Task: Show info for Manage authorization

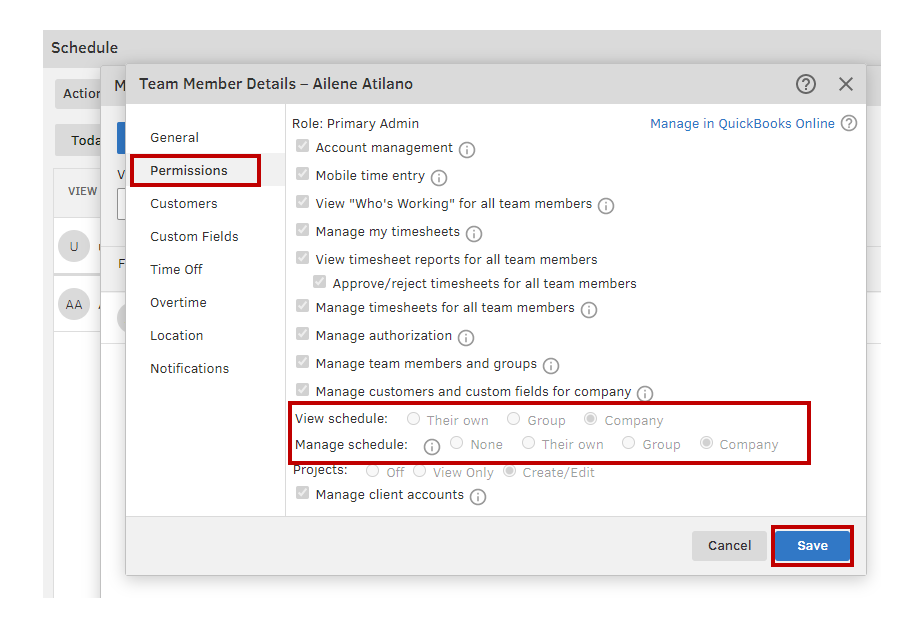Action: pyautogui.click(x=465, y=337)
